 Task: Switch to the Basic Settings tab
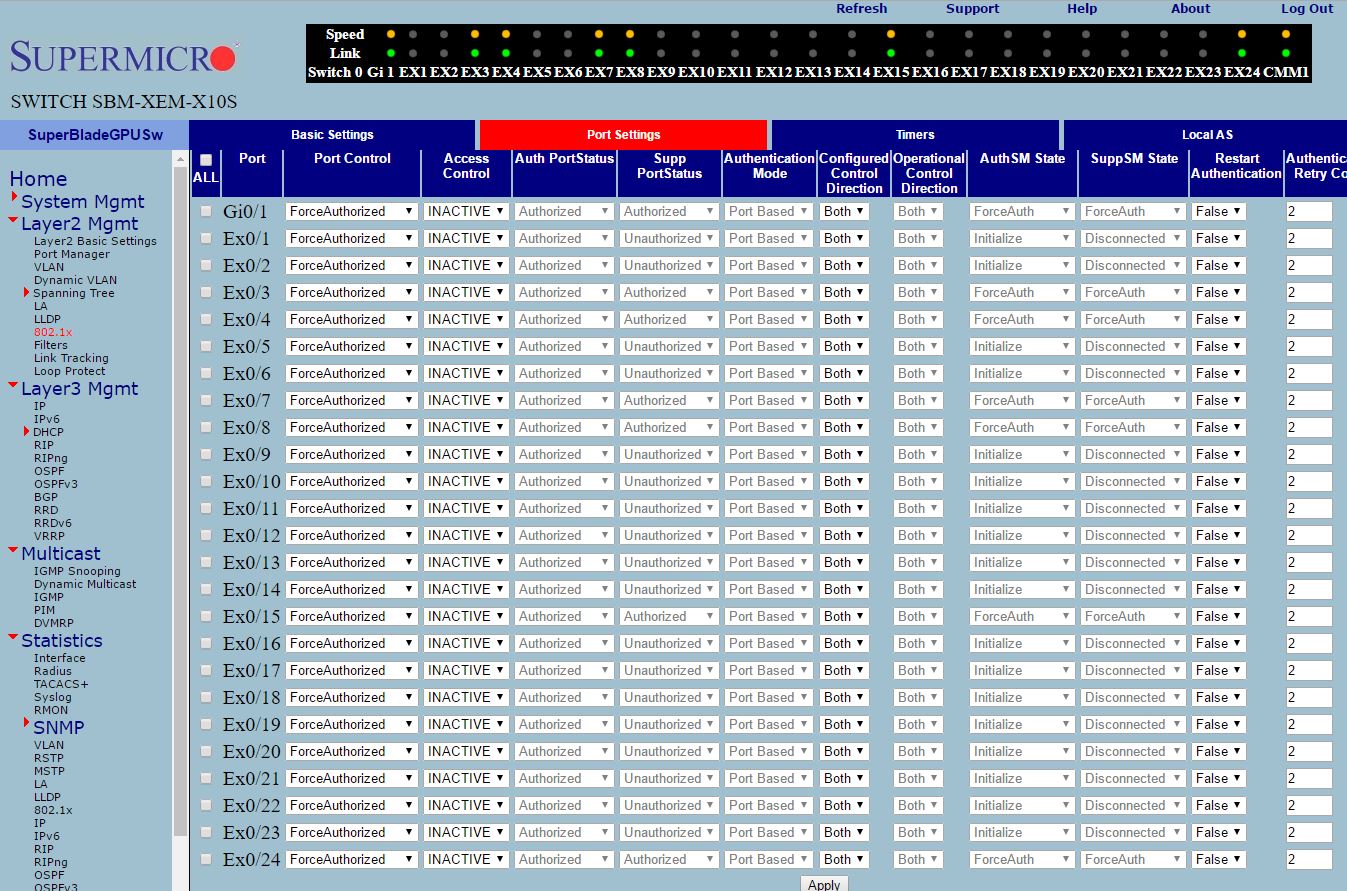(332, 134)
